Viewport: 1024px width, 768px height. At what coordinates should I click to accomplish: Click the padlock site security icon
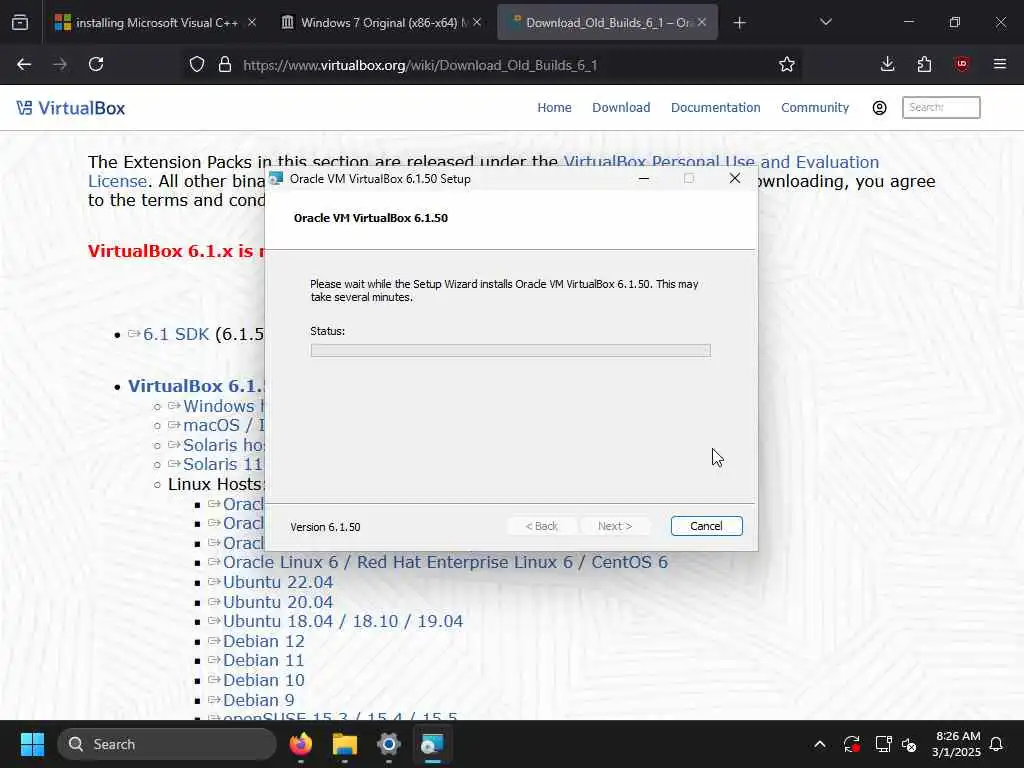point(225,65)
